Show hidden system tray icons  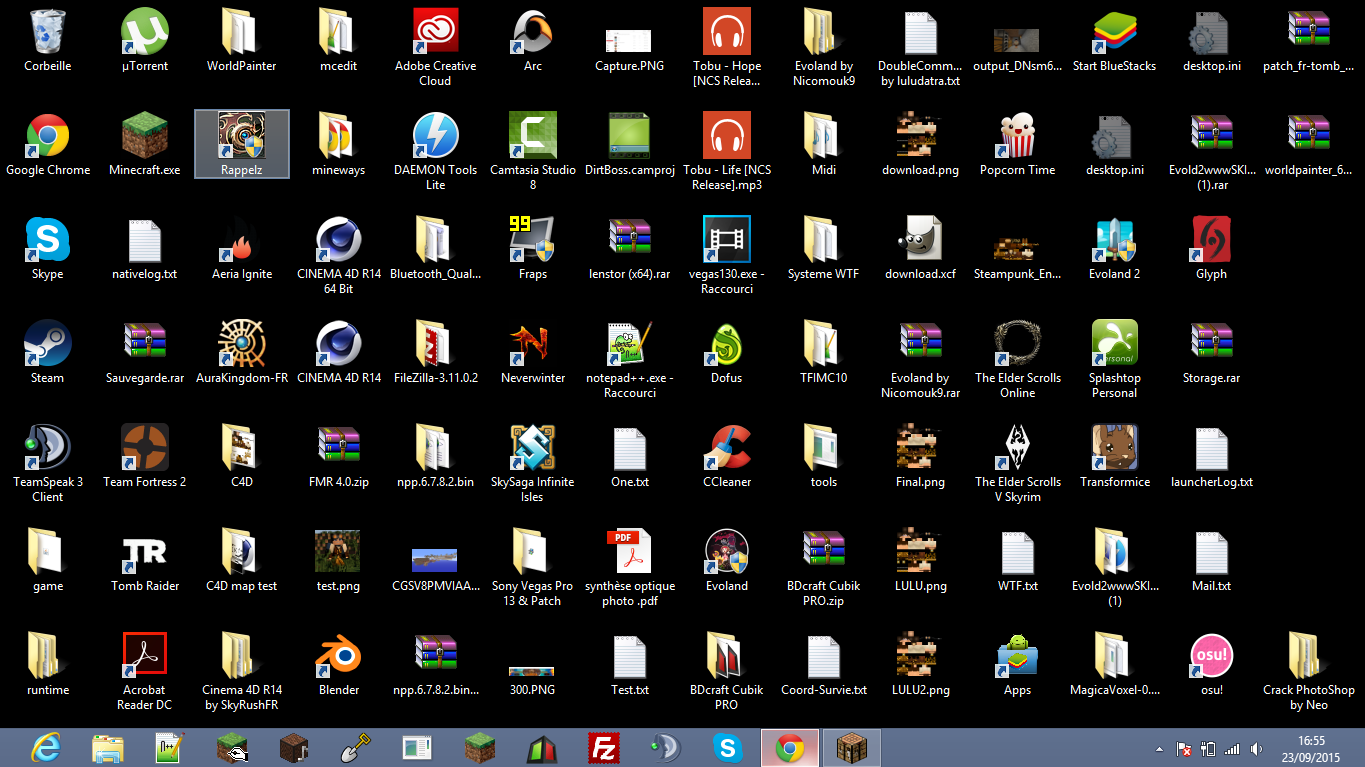[x=1159, y=749]
